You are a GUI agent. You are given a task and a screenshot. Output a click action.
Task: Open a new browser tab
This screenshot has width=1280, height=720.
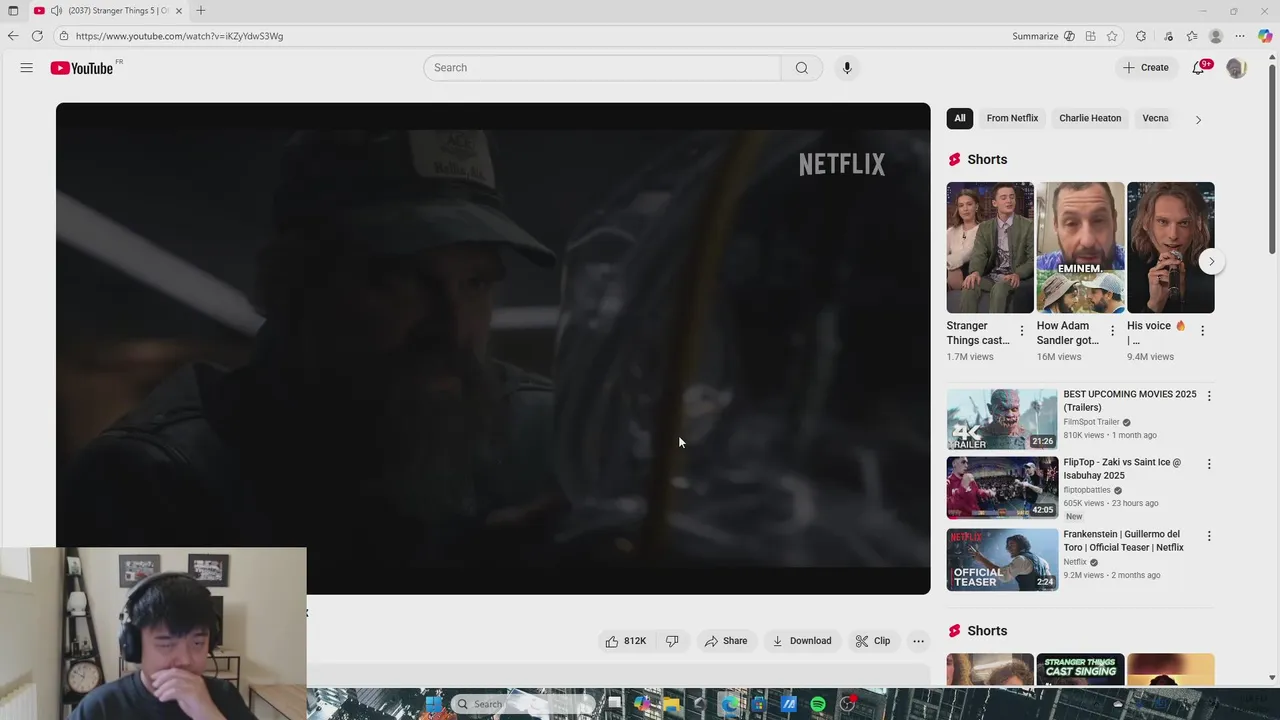pos(201,11)
